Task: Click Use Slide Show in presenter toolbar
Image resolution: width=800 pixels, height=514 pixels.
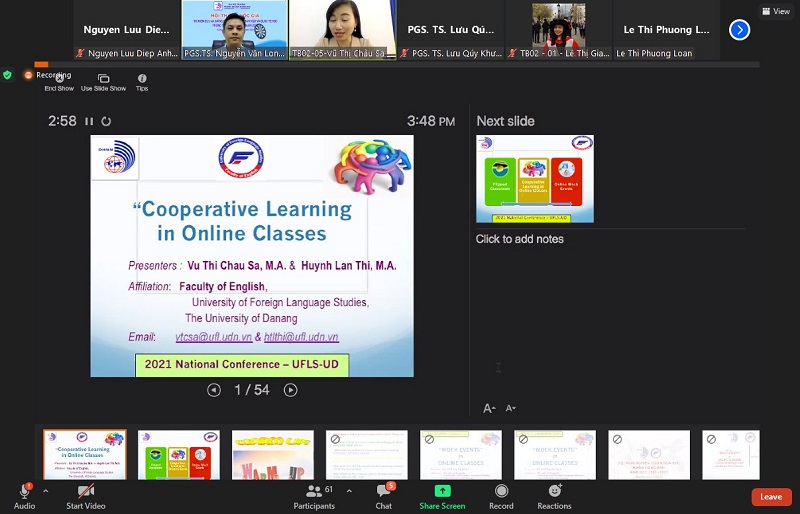Action: (103, 79)
